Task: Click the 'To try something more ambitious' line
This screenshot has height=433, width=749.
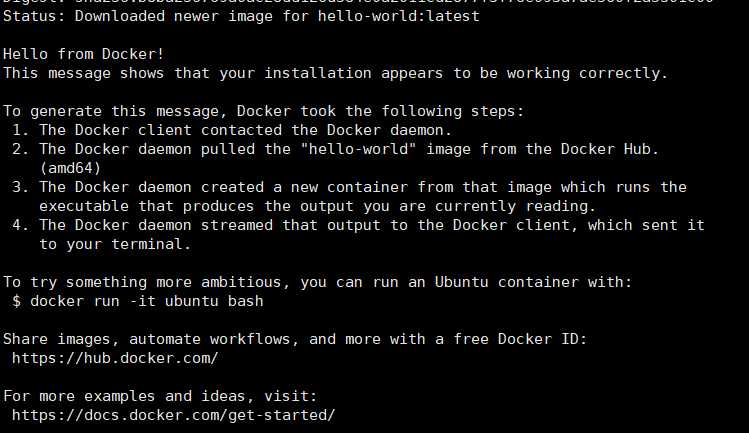Action: tap(318, 282)
